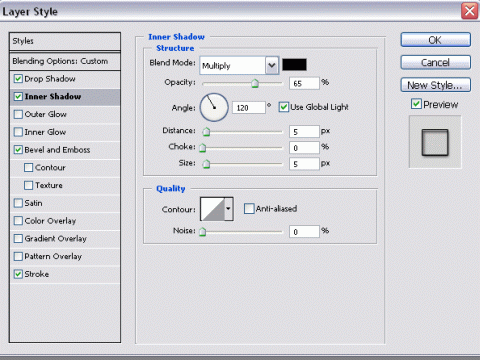Enable the Gradient Overlay checkbox
Viewport: 480px width, 360px height.
point(18,238)
